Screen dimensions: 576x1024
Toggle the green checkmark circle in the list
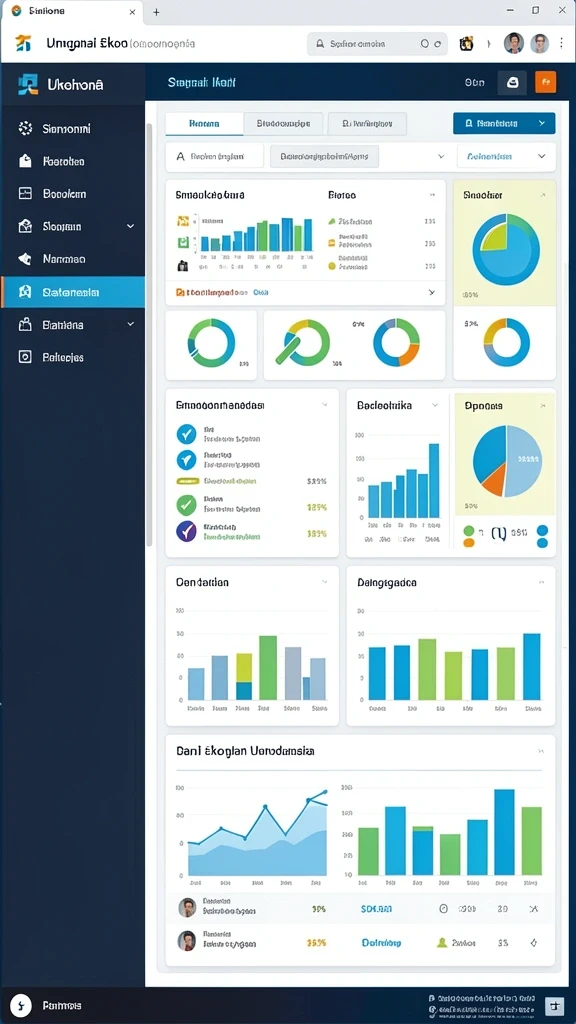[x=187, y=505]
